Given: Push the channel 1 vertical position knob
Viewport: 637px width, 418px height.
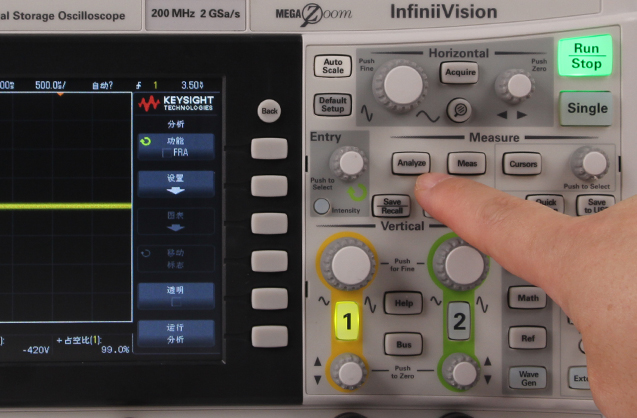Looking at the screenshot, I should 349,372.
